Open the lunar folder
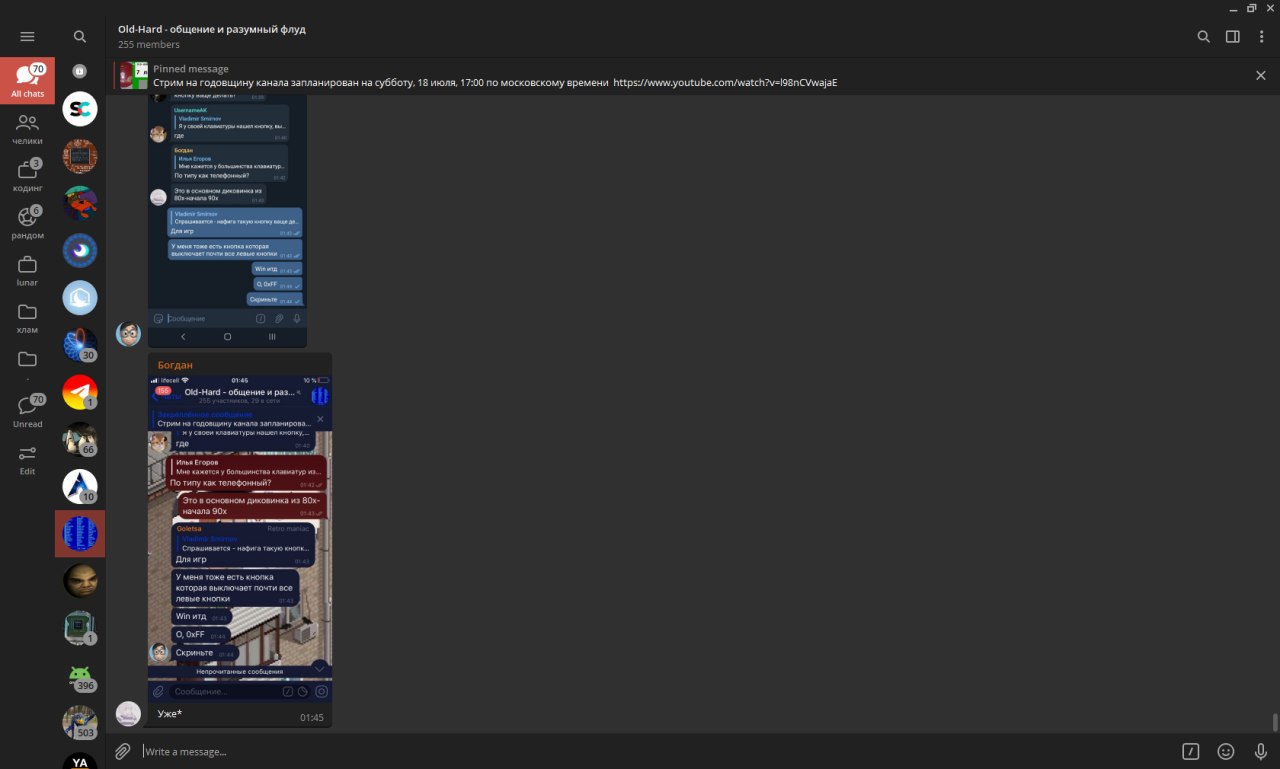This screenshot has width=1280, height=769. pos(27,270)
